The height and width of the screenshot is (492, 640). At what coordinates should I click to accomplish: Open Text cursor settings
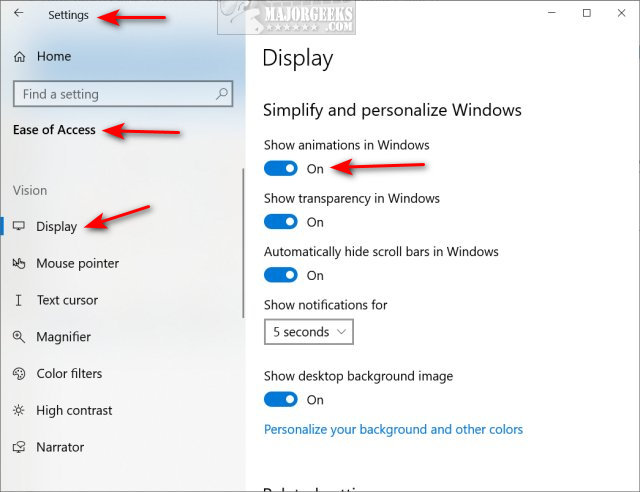[x=67, y=300]
